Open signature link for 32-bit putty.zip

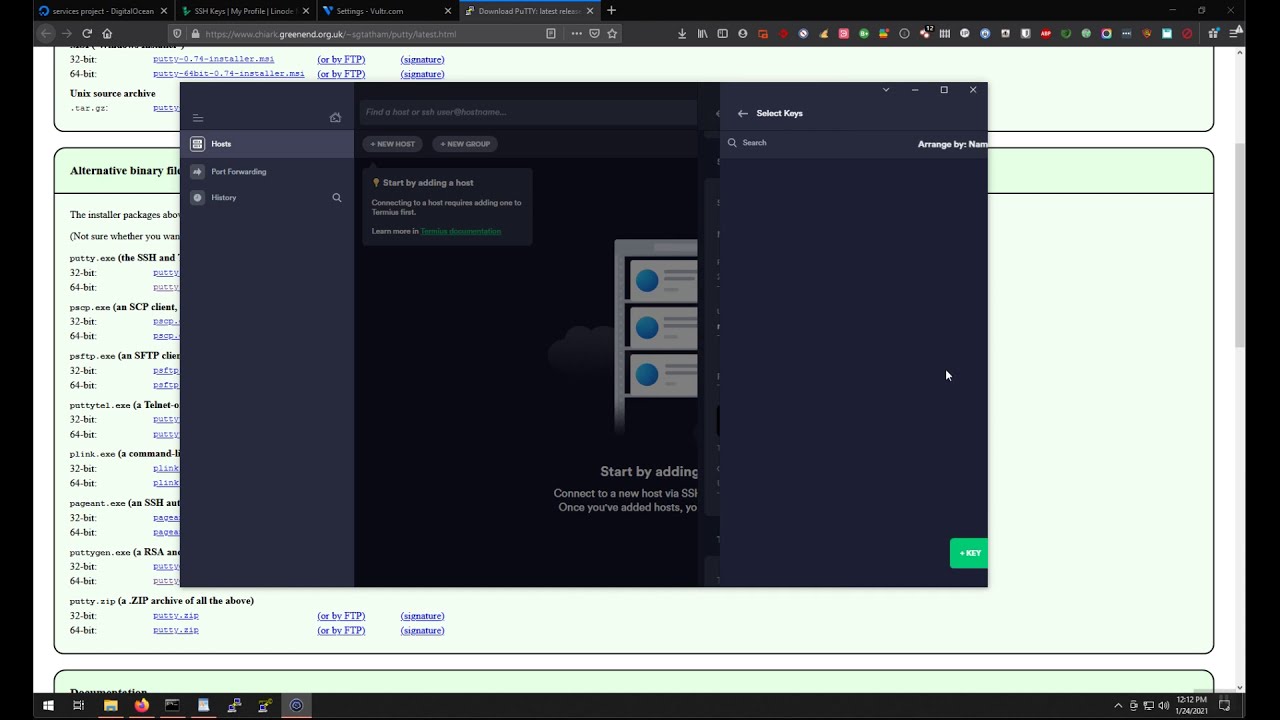click(x=422, y=616)
